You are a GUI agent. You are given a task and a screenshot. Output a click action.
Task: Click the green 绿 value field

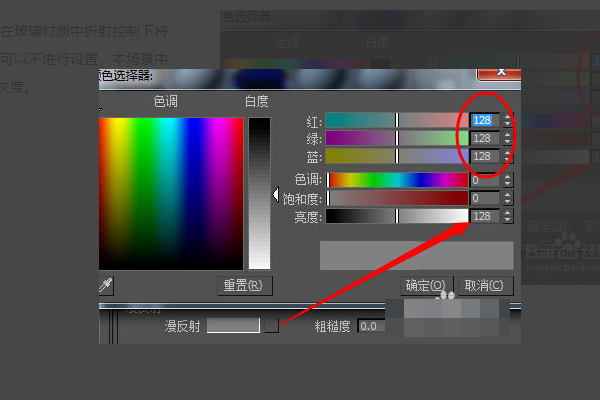coord(485,138)
